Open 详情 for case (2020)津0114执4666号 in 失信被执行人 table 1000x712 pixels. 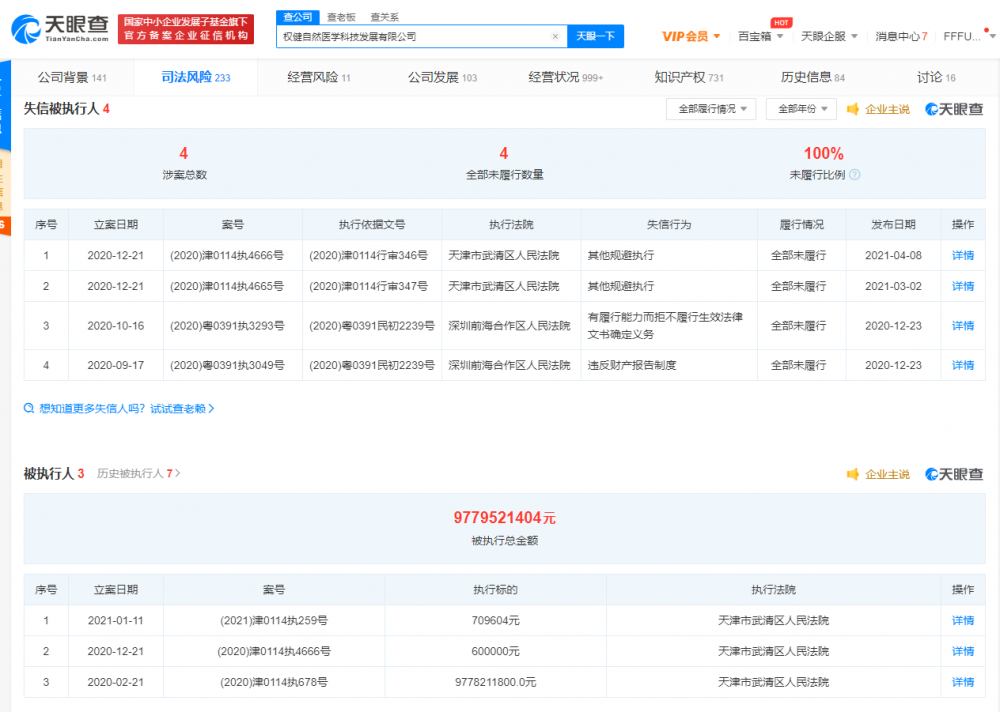pyautogui.click(x=962, y=255)
